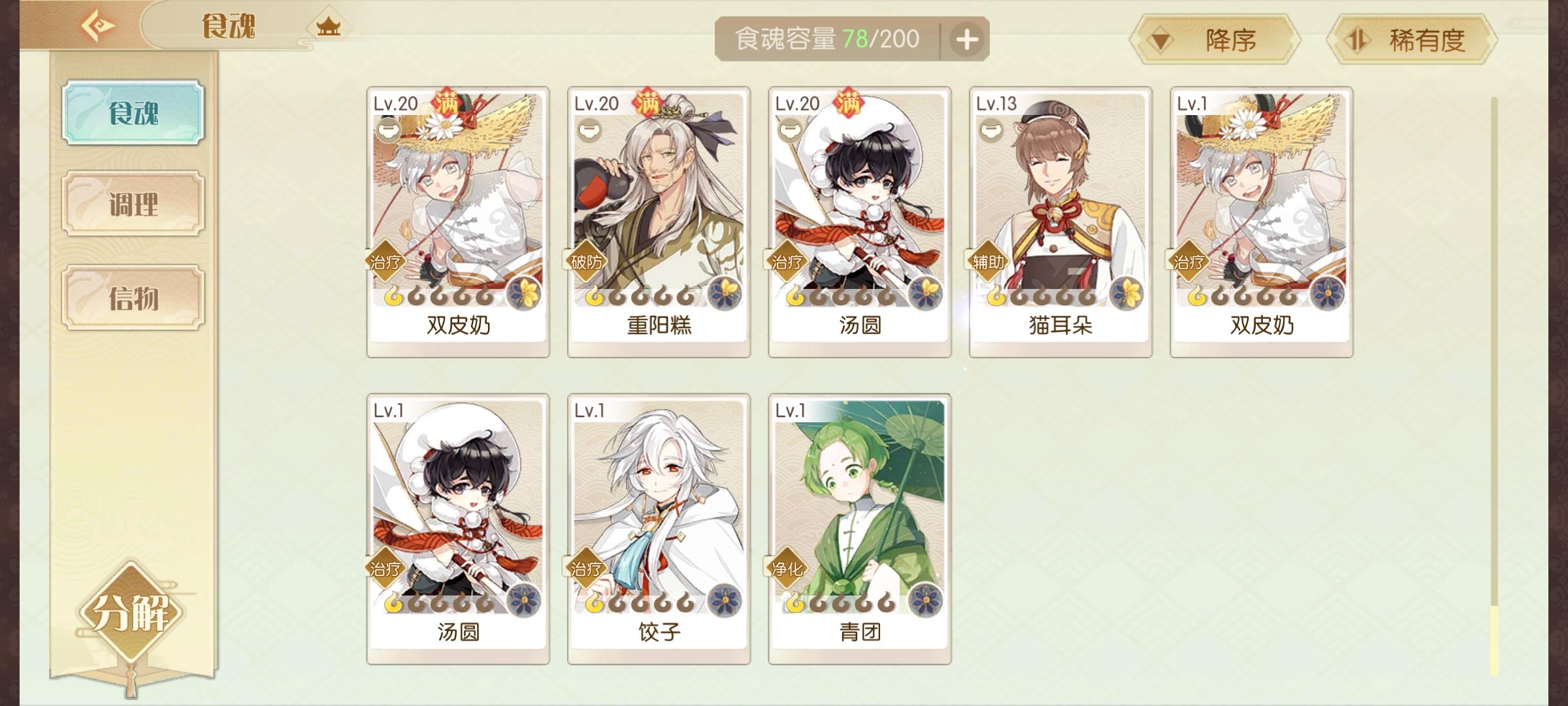Toggle the round mark on 猫耳朵 card
This screenshot has width=1568, height=706.
[990, 131]
